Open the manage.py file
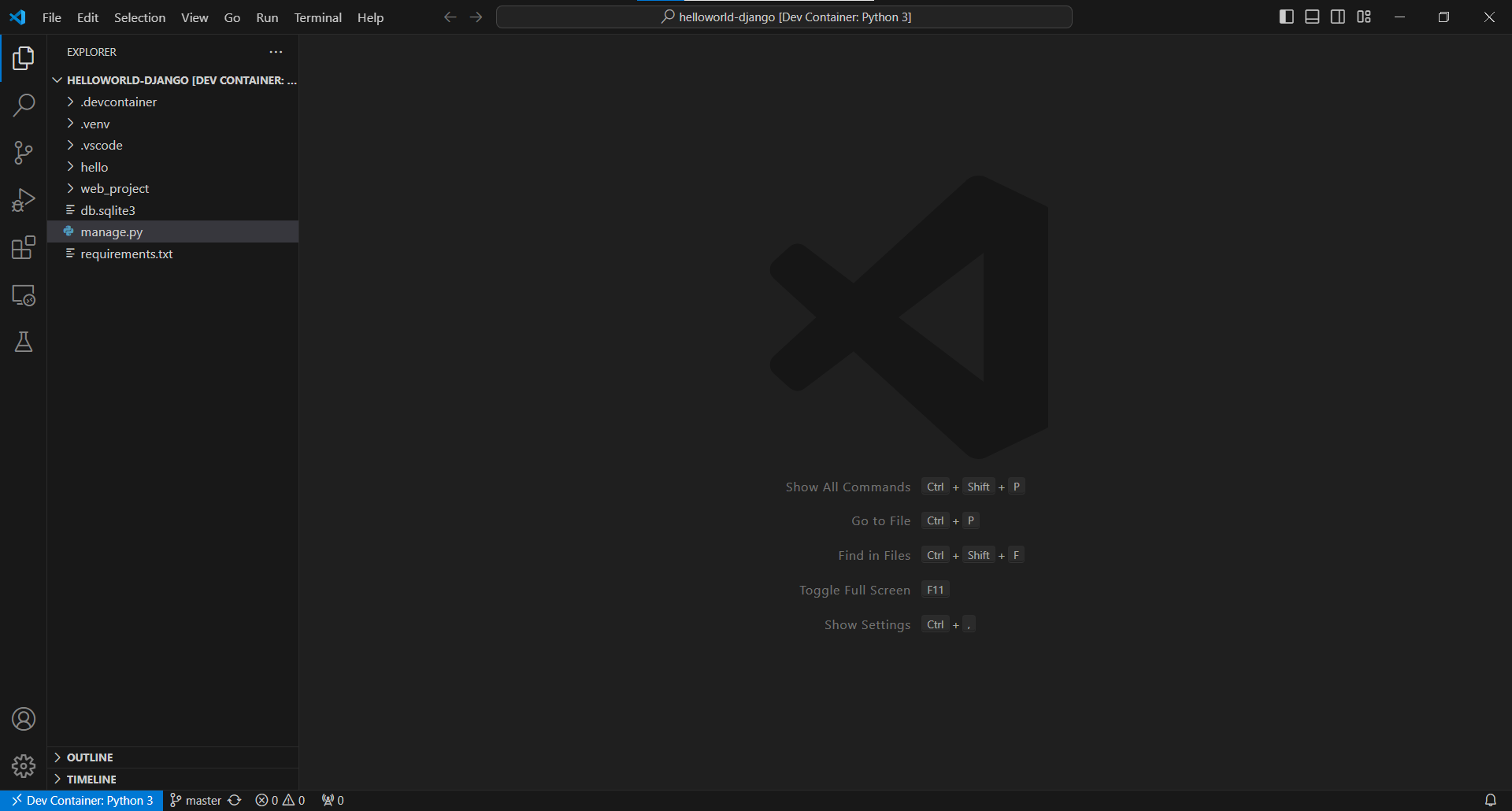The image size is (1512, 811). [x=173, y=231]
